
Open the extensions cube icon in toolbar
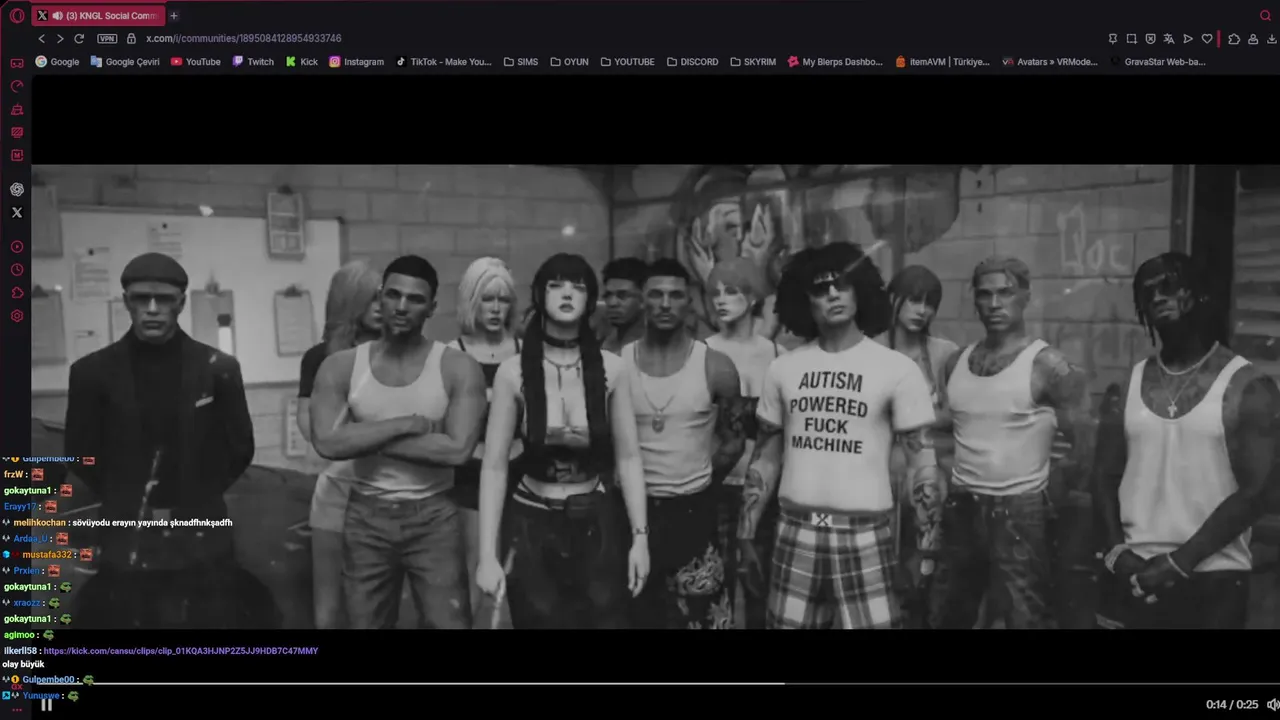tap(1234, 38)
